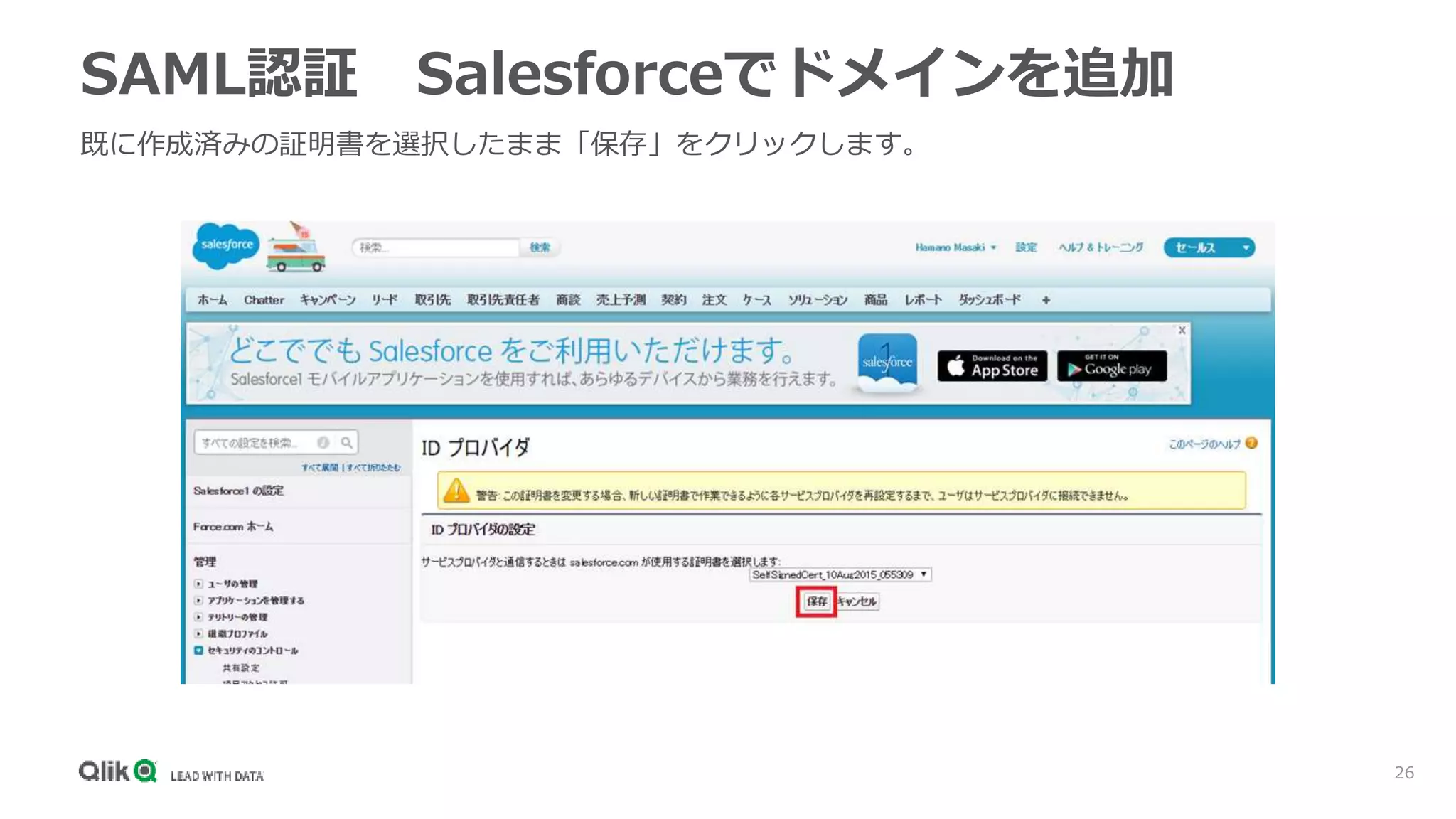
Task: Open the レポート tab
Action: point(923,300)
